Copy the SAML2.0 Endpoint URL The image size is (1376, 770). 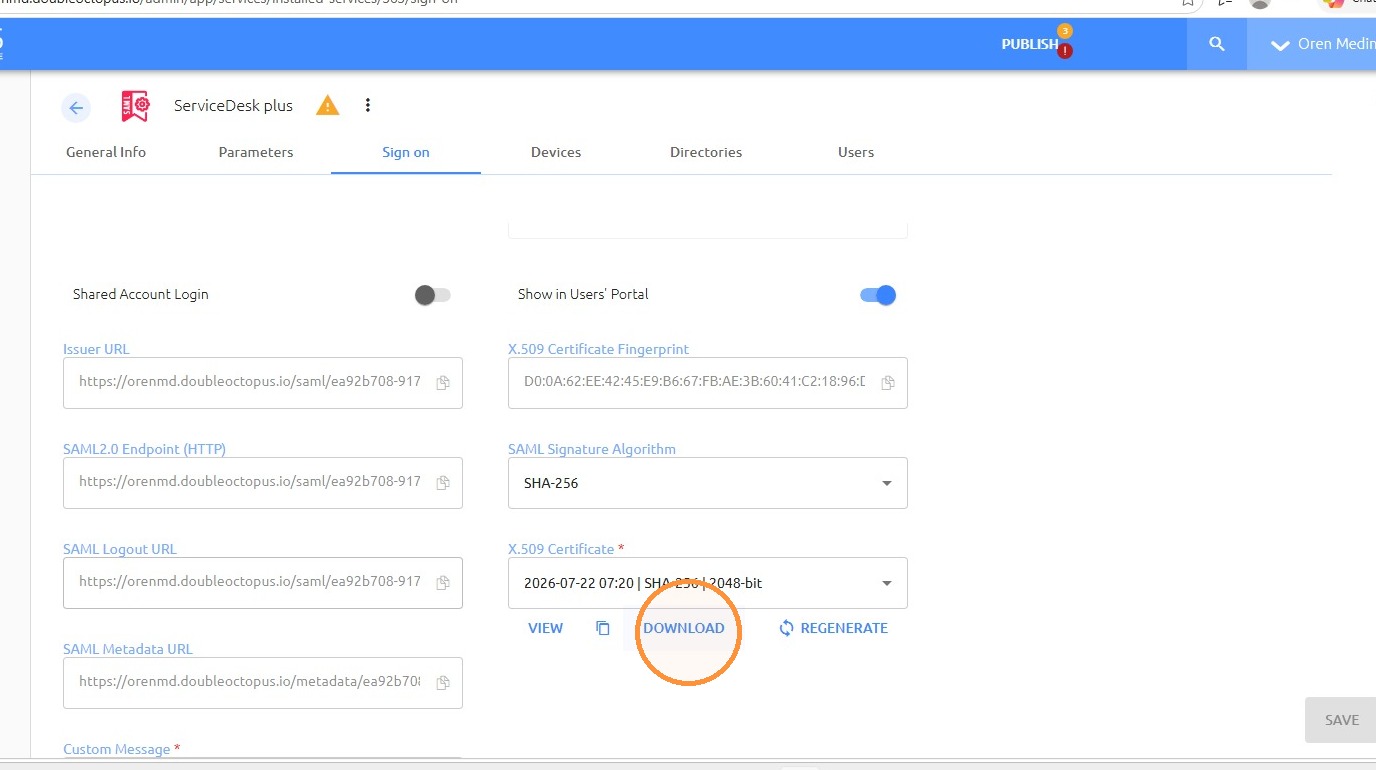point(442,483)
